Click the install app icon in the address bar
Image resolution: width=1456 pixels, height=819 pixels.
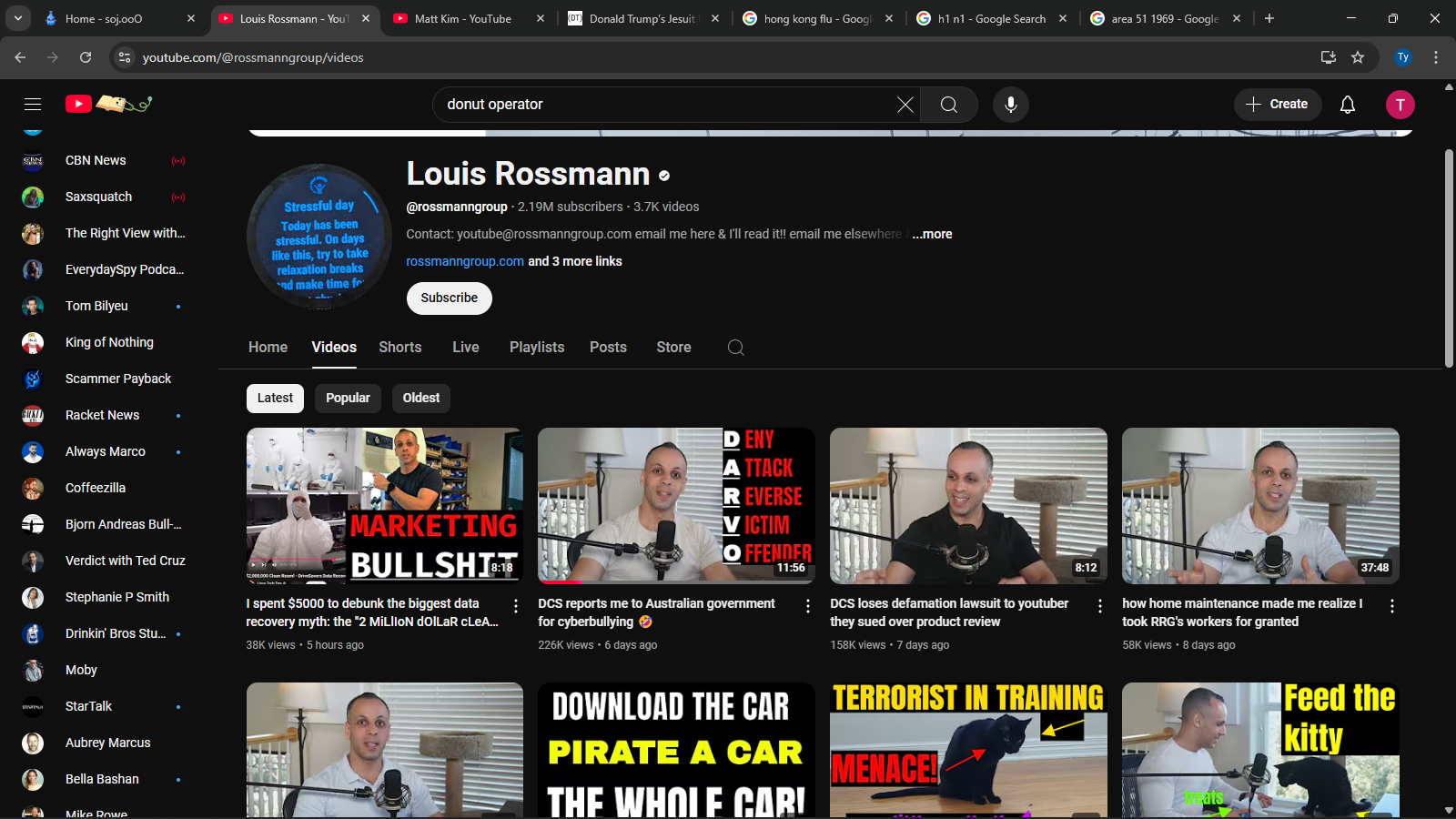(1329, 57)
